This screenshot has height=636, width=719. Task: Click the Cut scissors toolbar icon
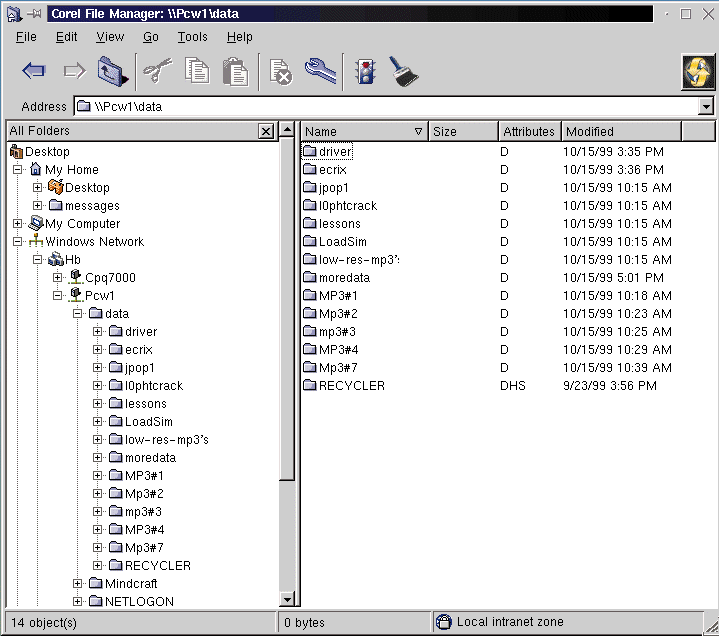click(157, 71)
